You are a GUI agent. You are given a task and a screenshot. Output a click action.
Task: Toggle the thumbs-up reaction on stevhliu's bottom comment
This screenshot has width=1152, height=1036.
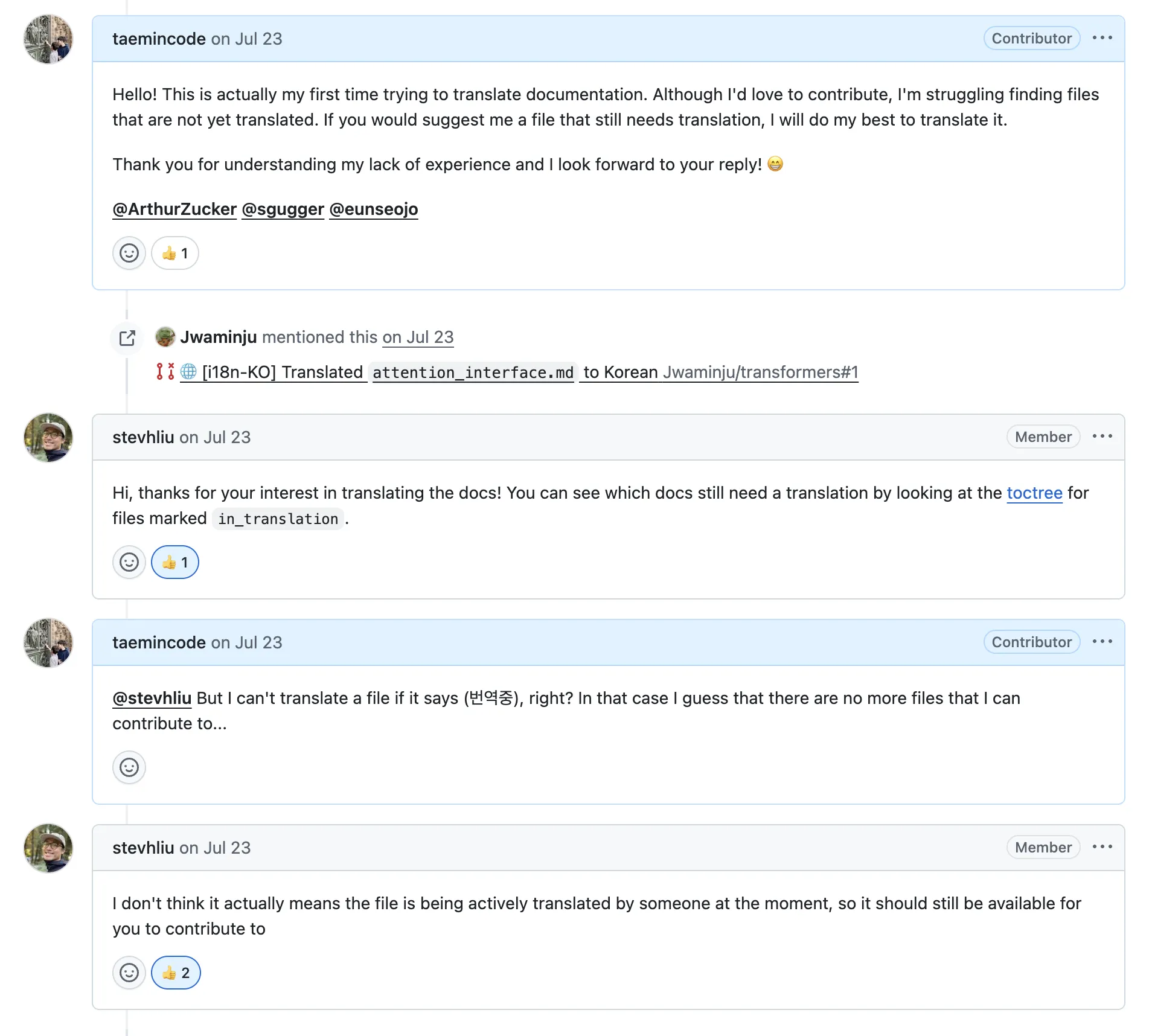[x=176, y=973]
